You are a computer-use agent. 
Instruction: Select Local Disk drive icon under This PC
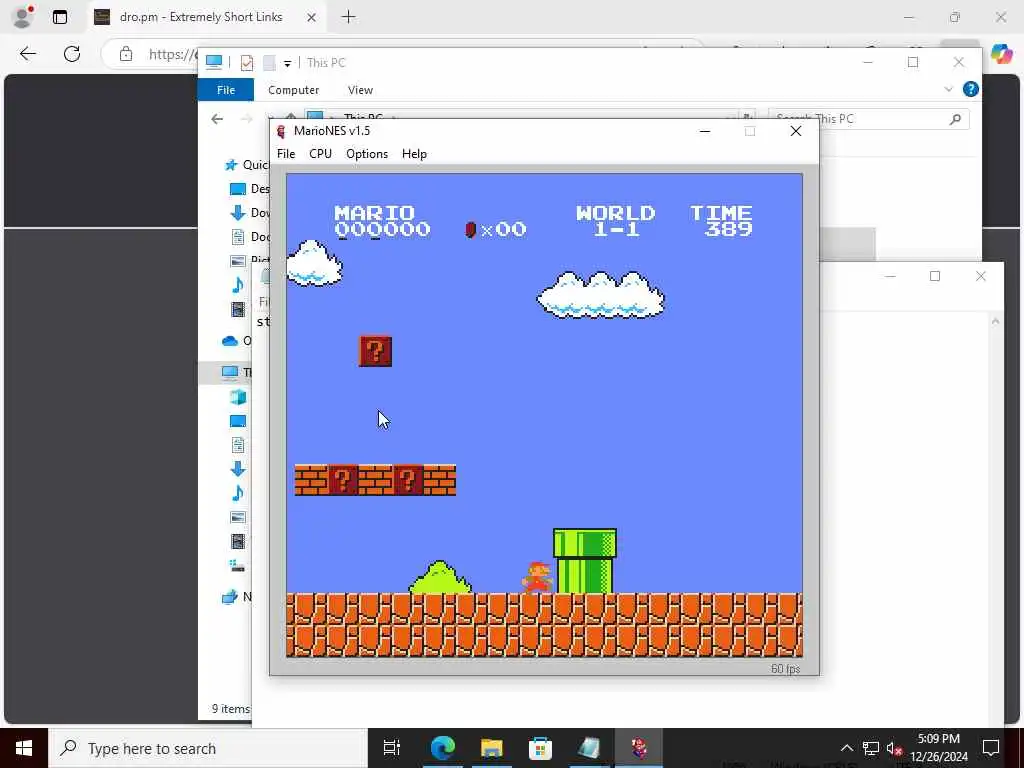click(238, 566)
